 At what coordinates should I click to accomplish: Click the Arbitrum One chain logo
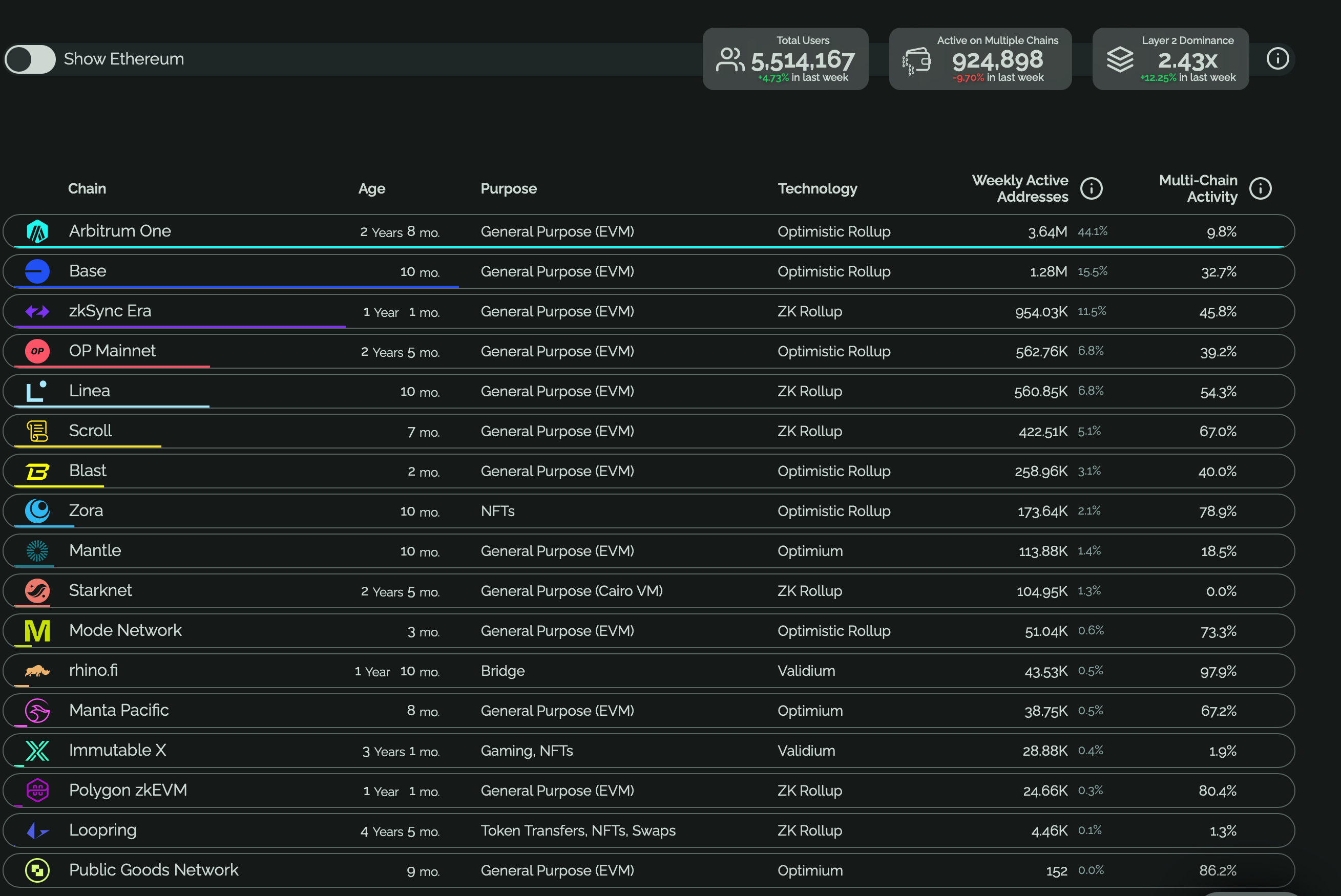[37, 231]
